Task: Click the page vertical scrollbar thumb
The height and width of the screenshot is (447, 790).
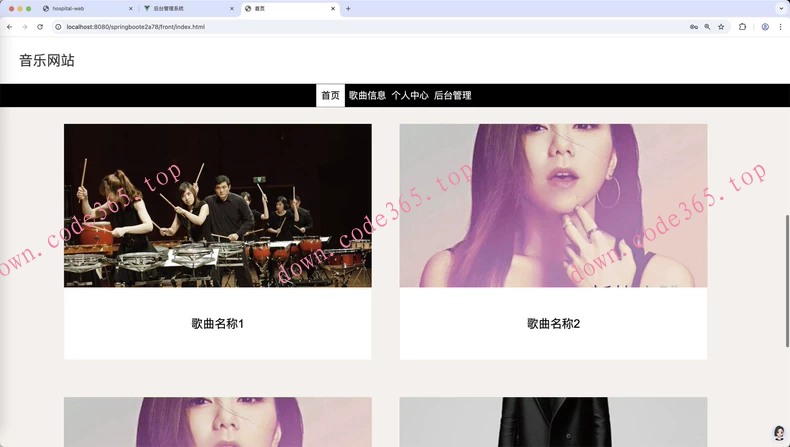Action: 787,281
